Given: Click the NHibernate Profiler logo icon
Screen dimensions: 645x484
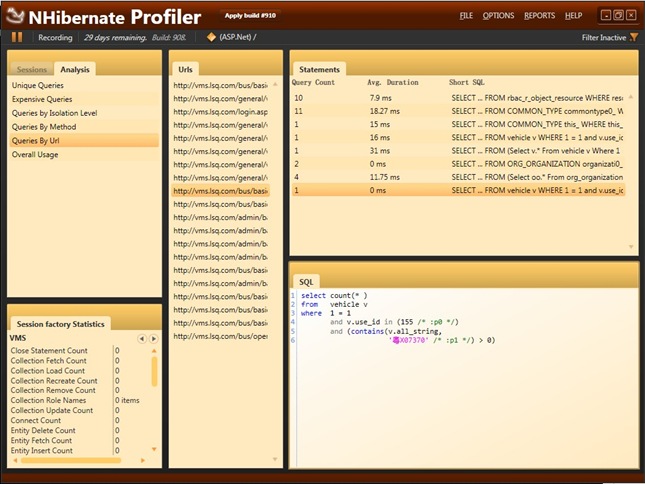Looking at the screenshot, I should click(x=16, y=16).
